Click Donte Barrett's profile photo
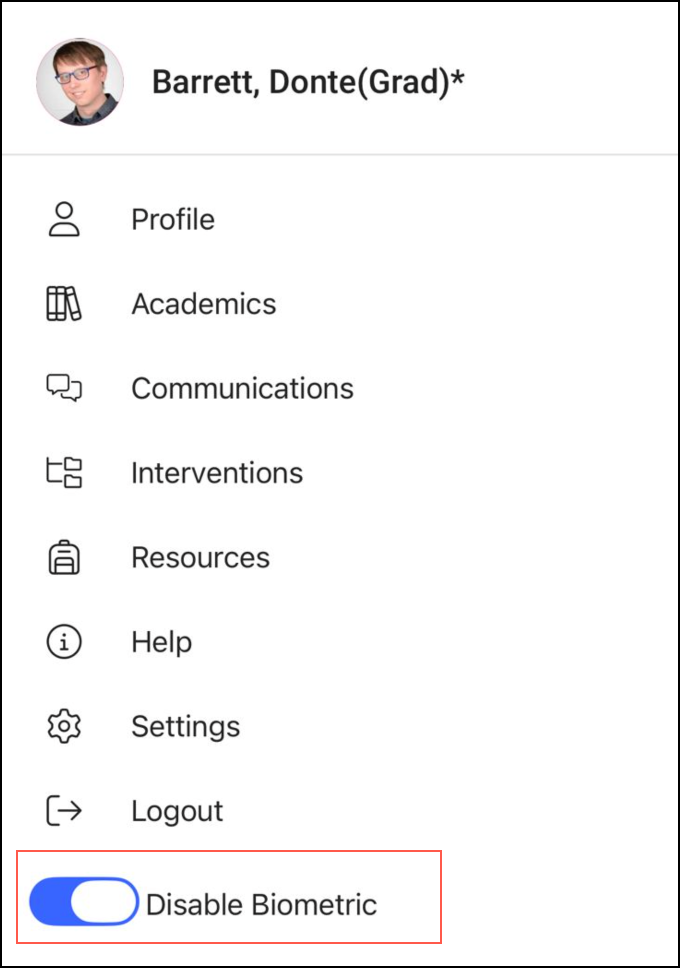680x968 pixels. tap(80, 82)
